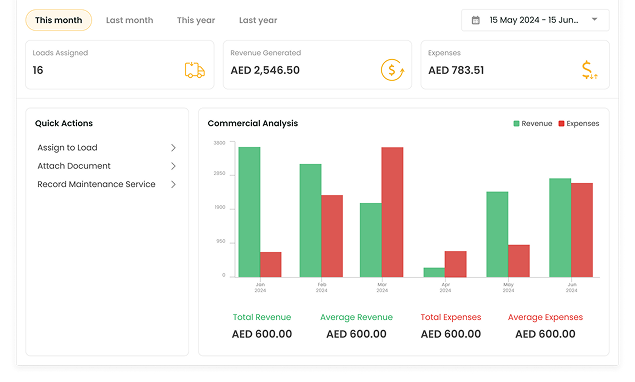Click Assign to Load quick action
The image size is (635, 382).
tap(107, 148)
